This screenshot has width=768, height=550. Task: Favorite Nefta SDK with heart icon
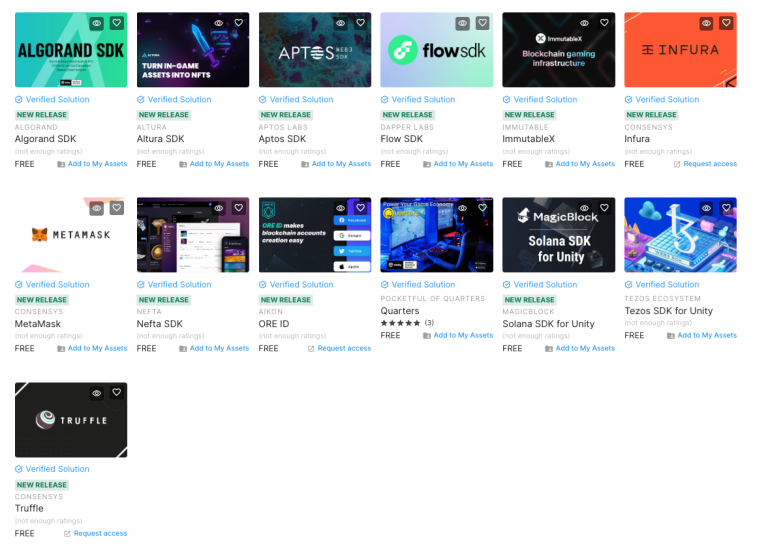[239, 208]
